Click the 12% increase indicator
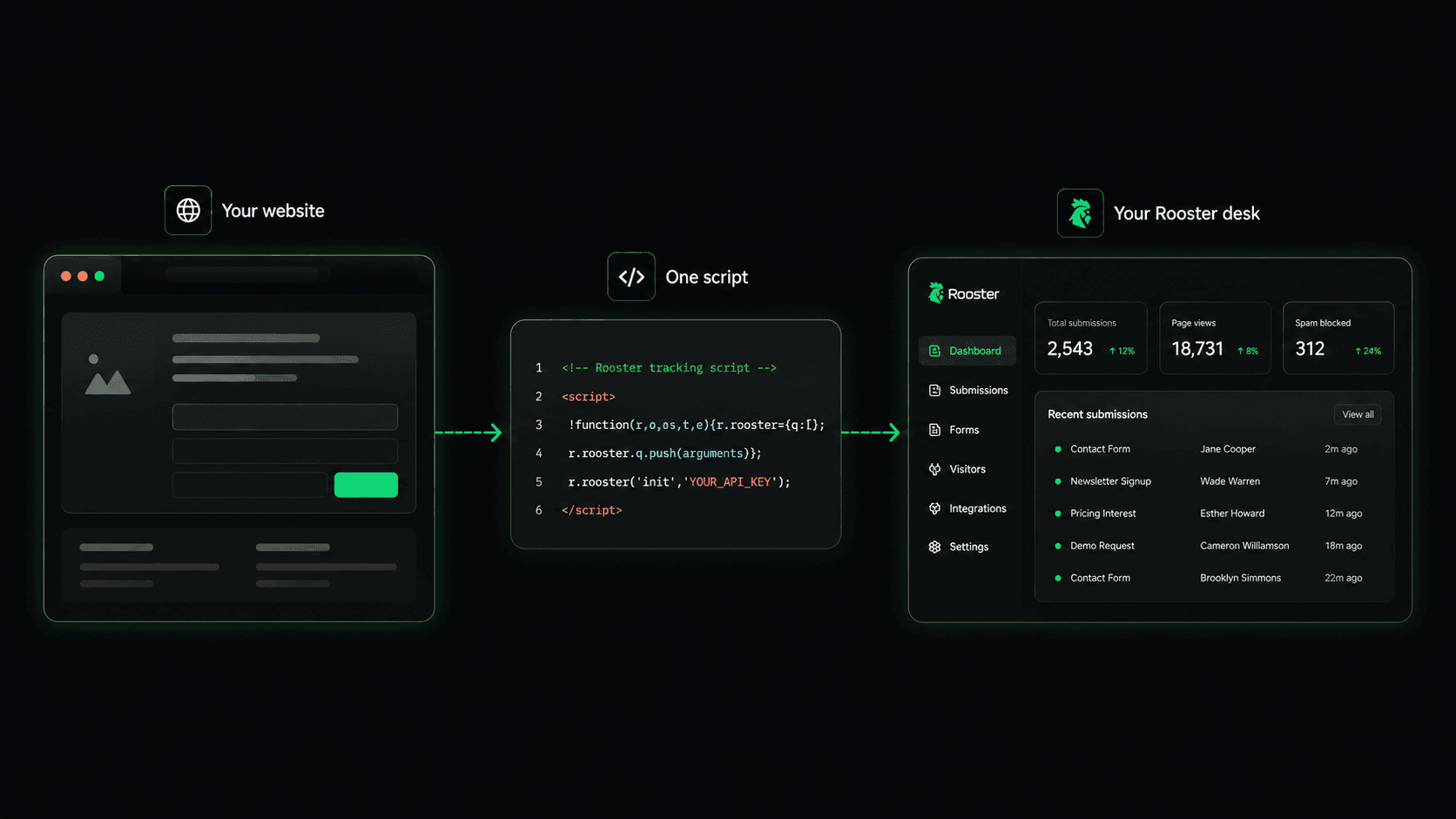1456x819 pixels. [1122, 351]
